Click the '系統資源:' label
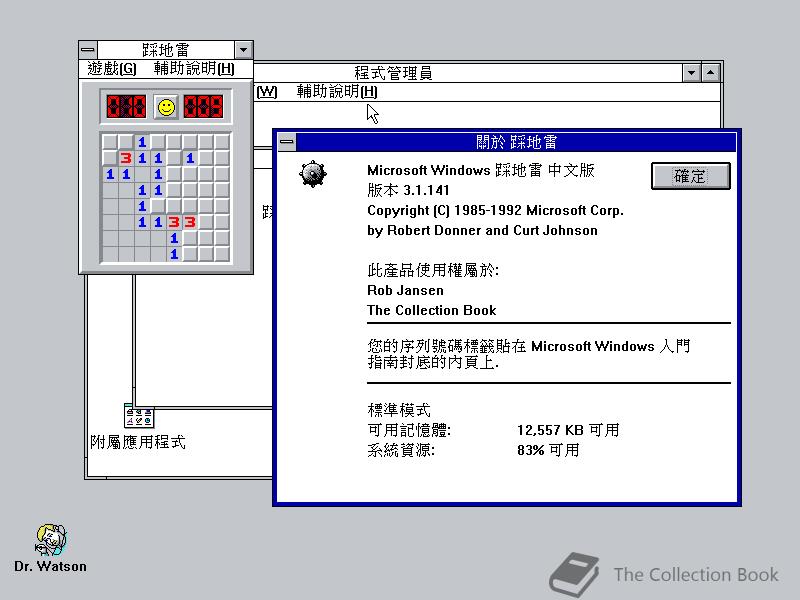This screenshot has width=800, height=600. [401, 451]
